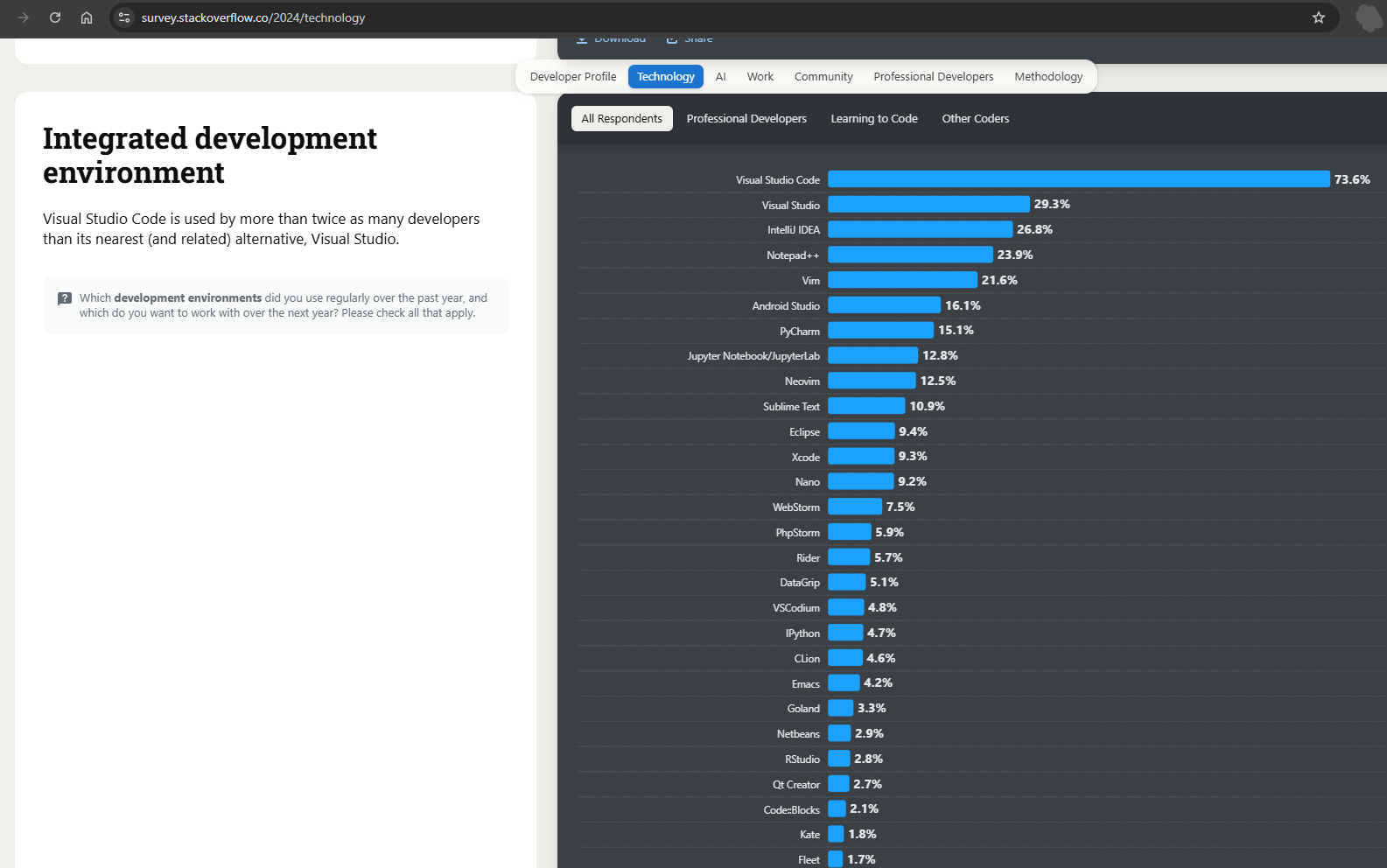The height and width of the screenshot is (868, 1387).
Task: Click the Eclipse label
Action: pos(804,432)
